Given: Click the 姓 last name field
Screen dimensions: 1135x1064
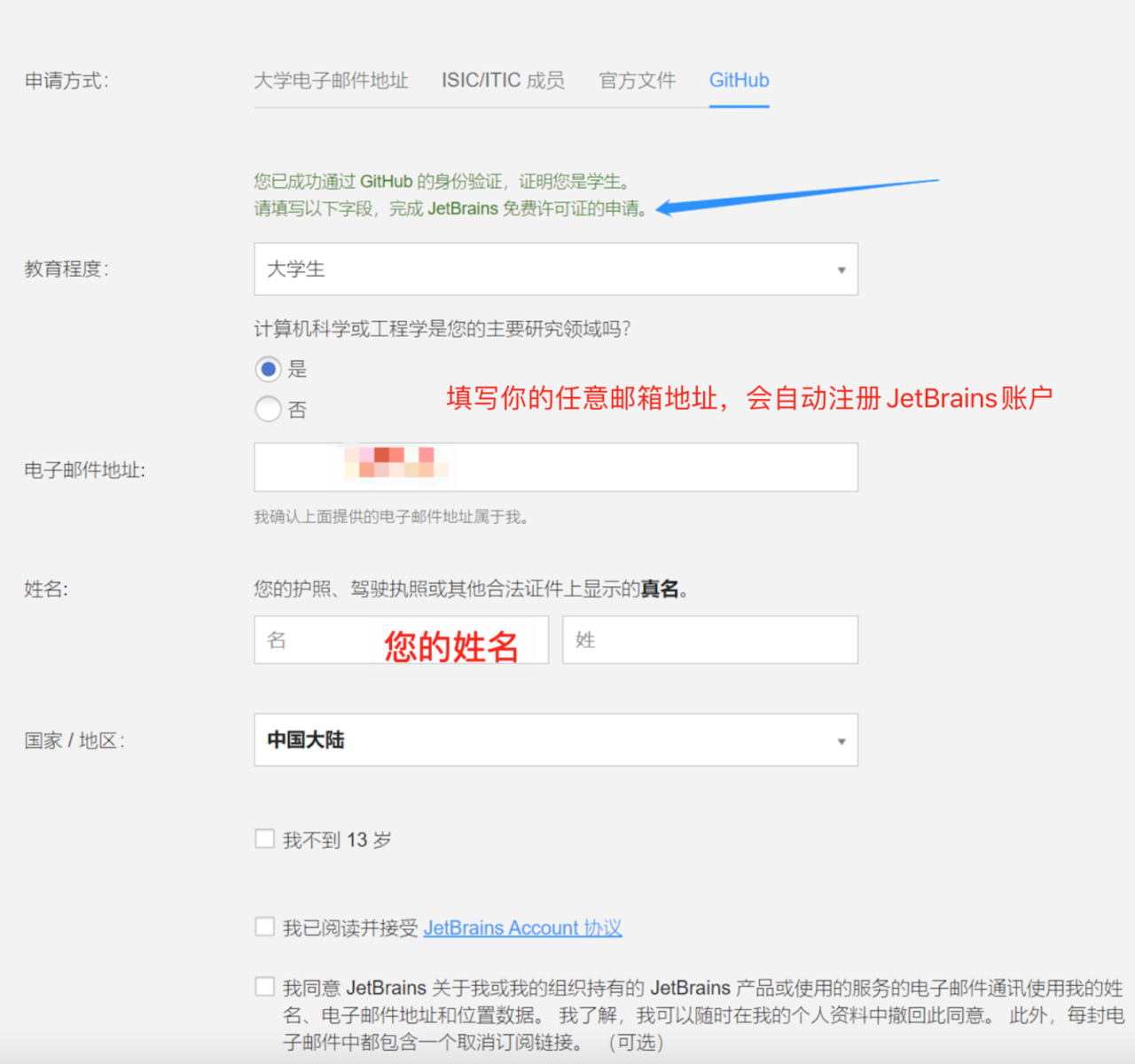Looking at the screenshot, I should 710,640.
